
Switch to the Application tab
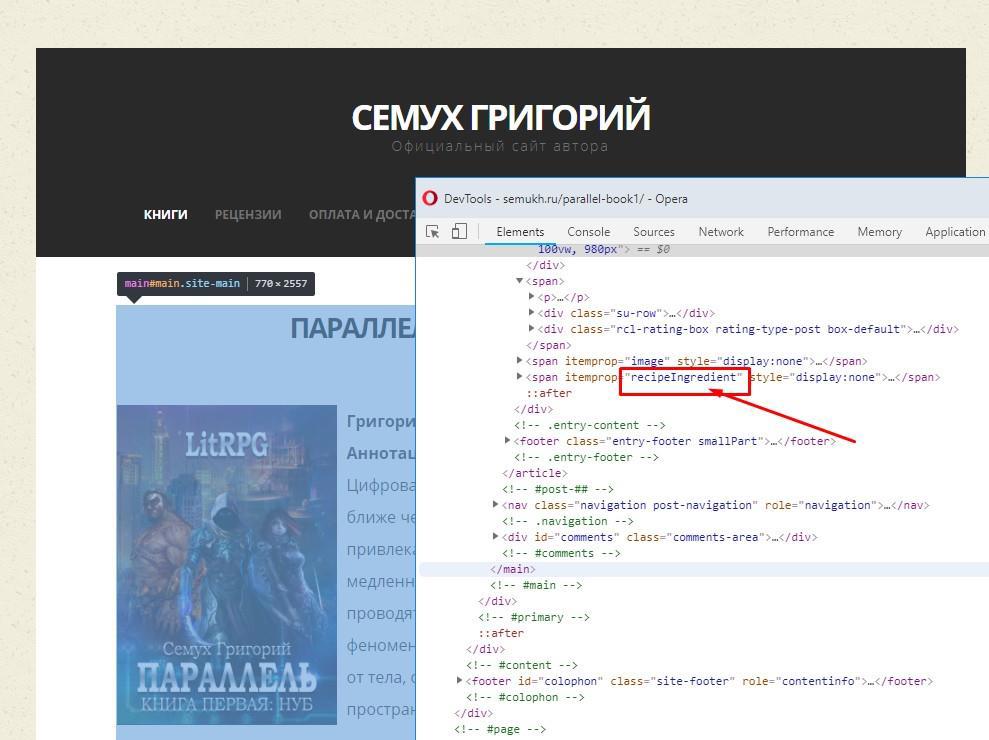(x=954, y=231)
